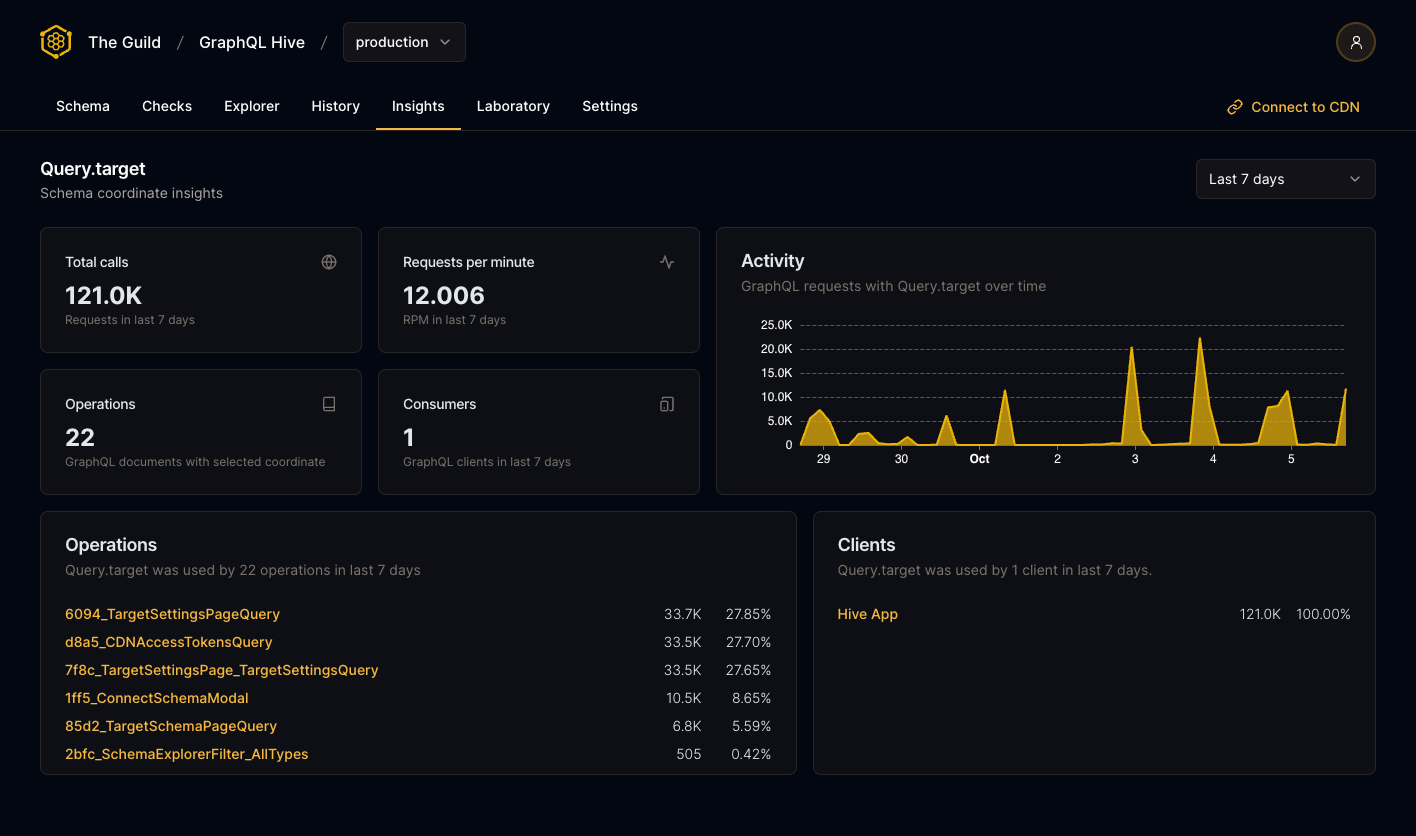
Task: Open the production environment dropdown
Action: [404, 42]
